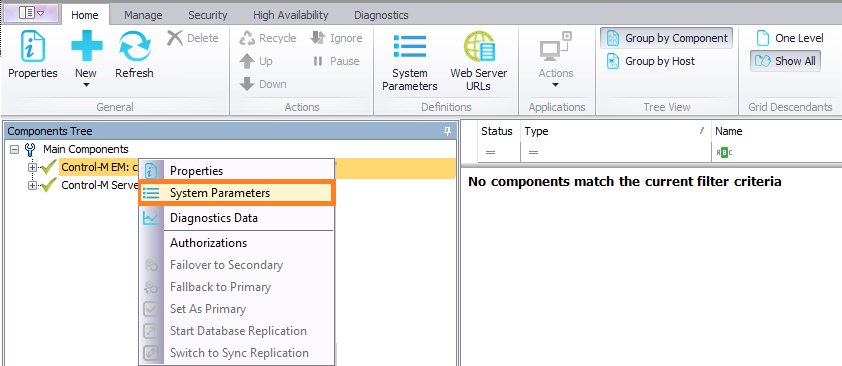The height and width of the screenshot is (366, 842).
Task: Toggle Group by Component view
Action: tap(666, 38)
